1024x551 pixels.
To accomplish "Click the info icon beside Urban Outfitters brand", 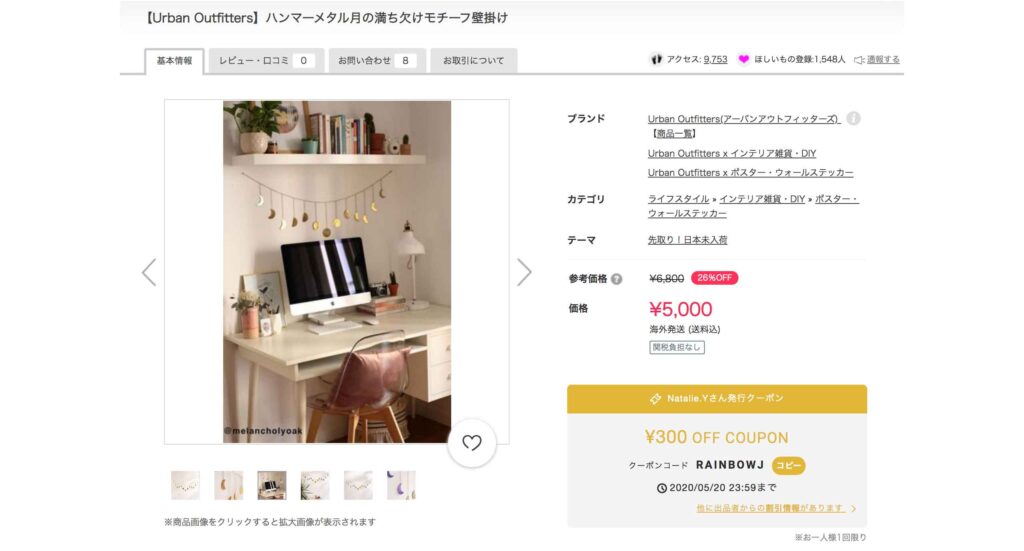I will coord(853,118).
